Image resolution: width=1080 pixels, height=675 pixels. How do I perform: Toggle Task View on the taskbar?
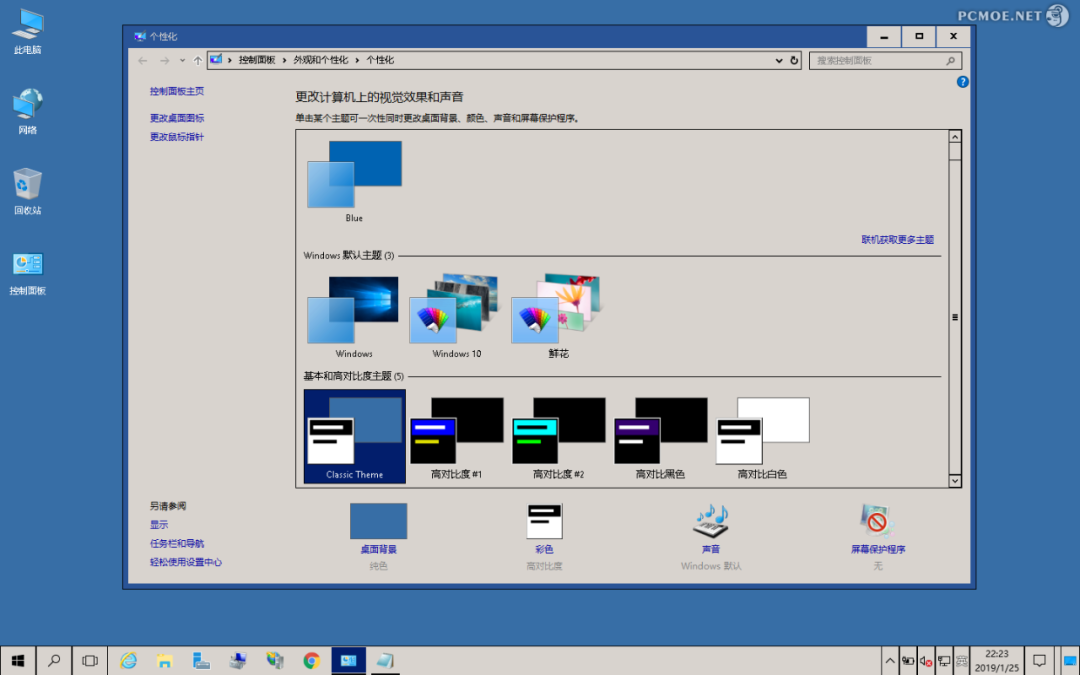click(89, 660)
